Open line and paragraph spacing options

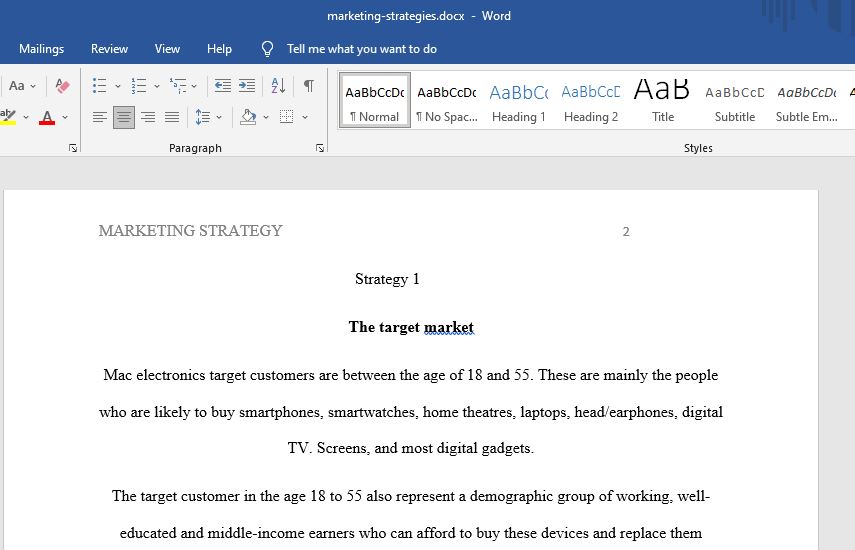[203, 117]
